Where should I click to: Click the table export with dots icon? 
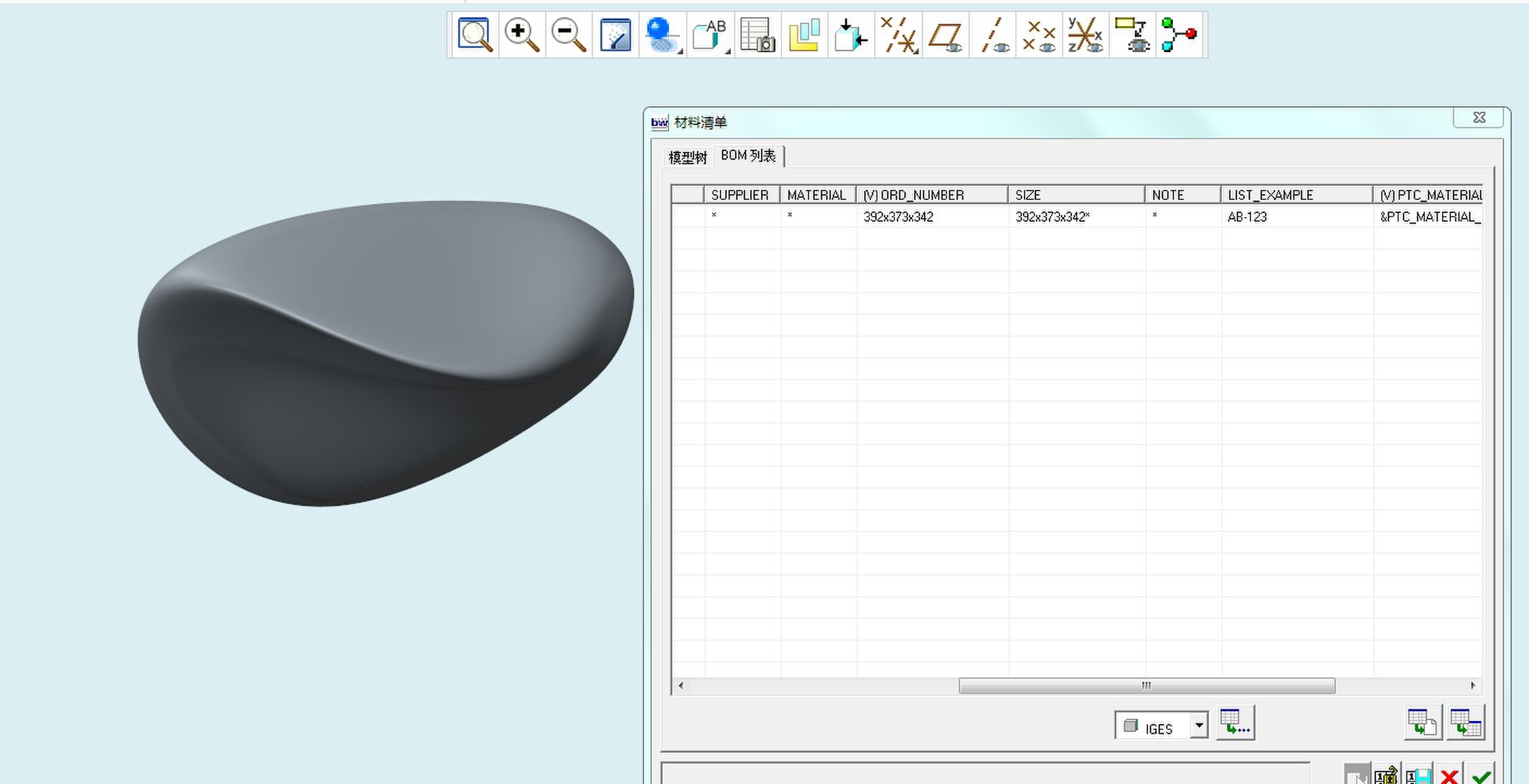point(1235,722)
